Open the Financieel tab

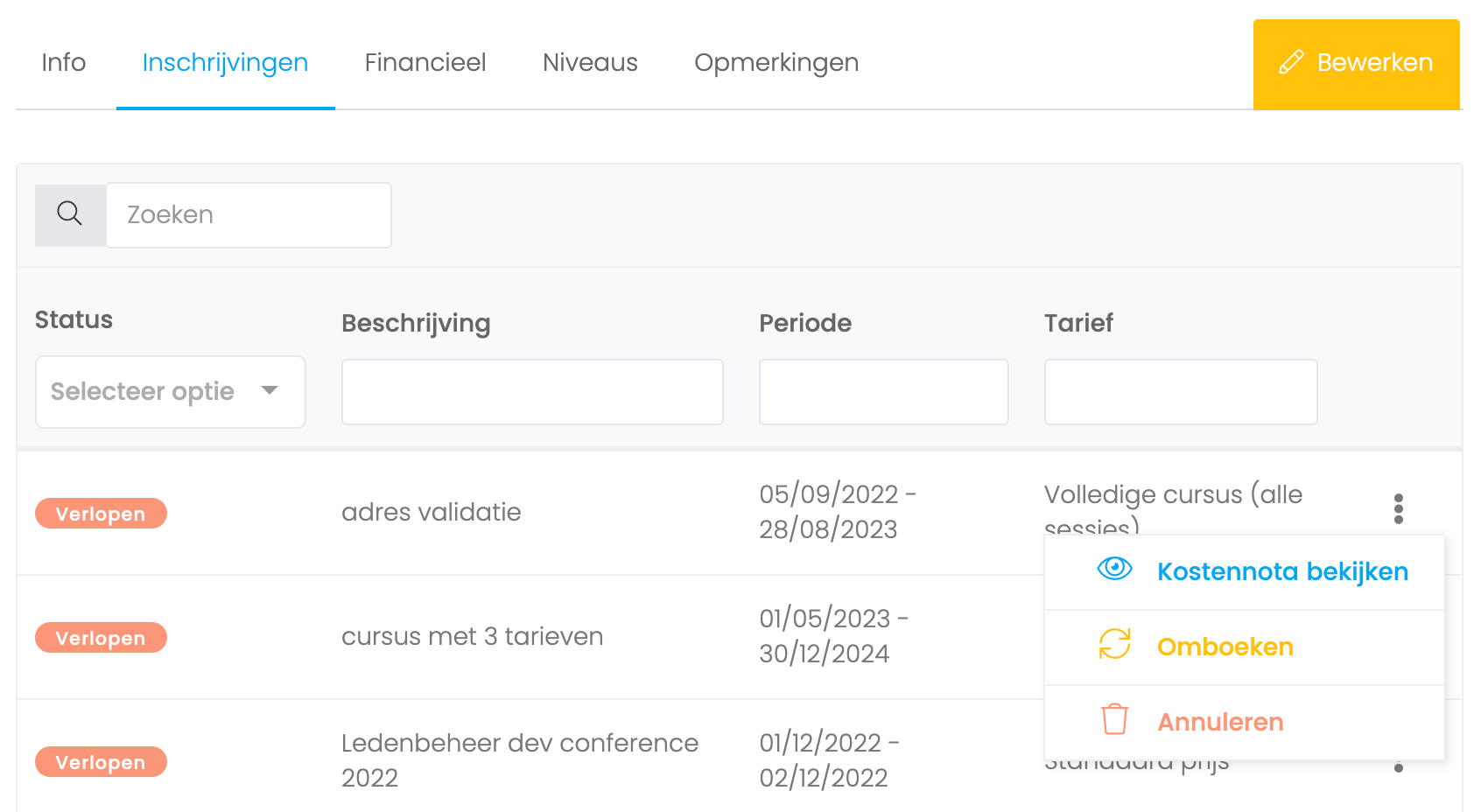[x=425, y=63]
